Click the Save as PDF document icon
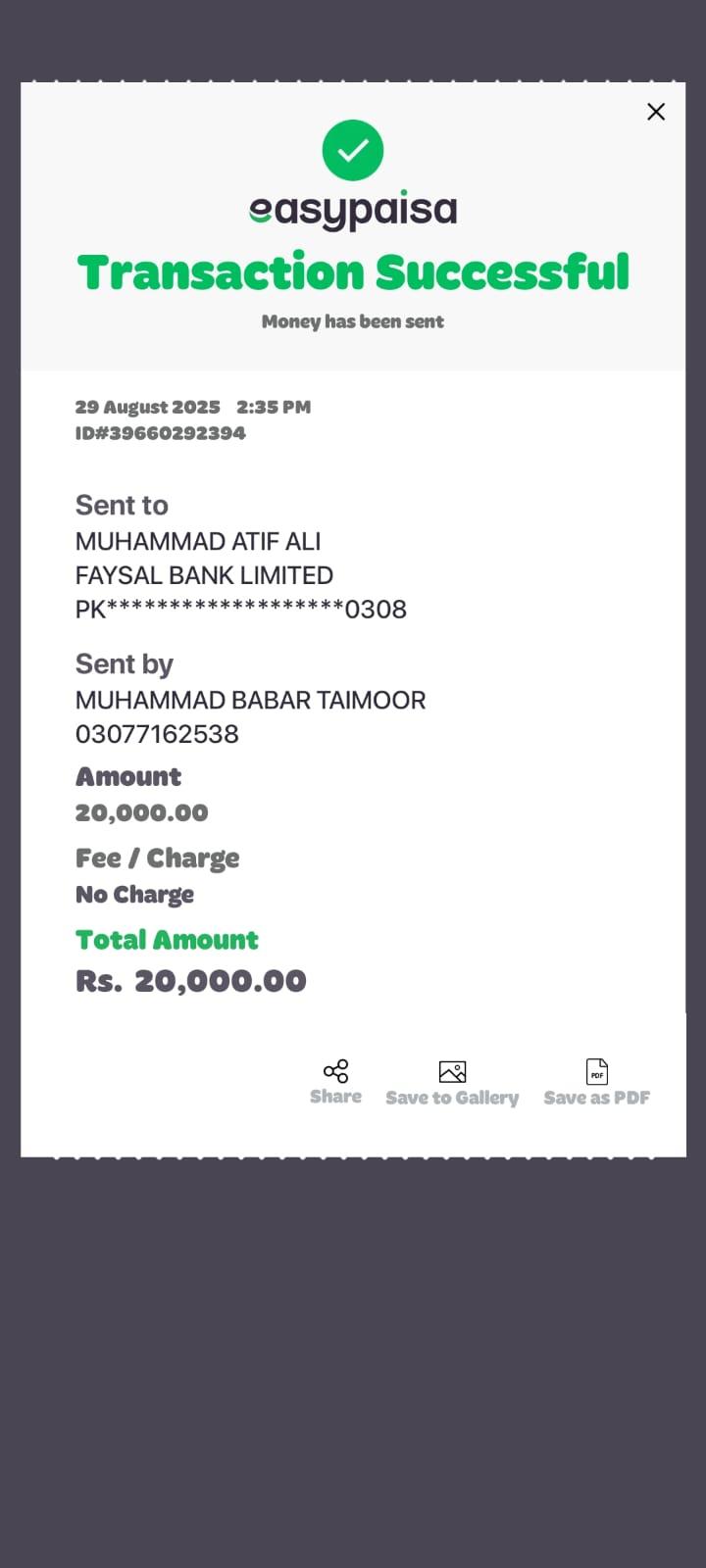The width and height of the screenshot is (706, 1568). pos(596,1071)
